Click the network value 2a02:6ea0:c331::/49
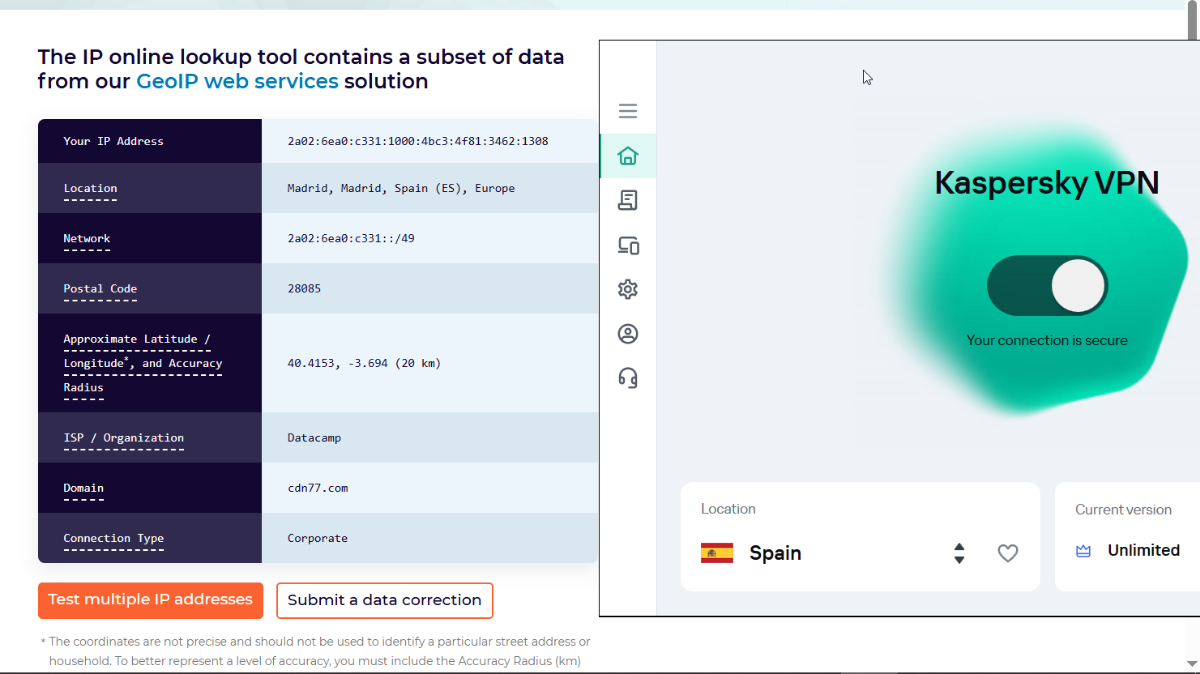Screen dimensions: 1200x674 (x=351, y=238)
